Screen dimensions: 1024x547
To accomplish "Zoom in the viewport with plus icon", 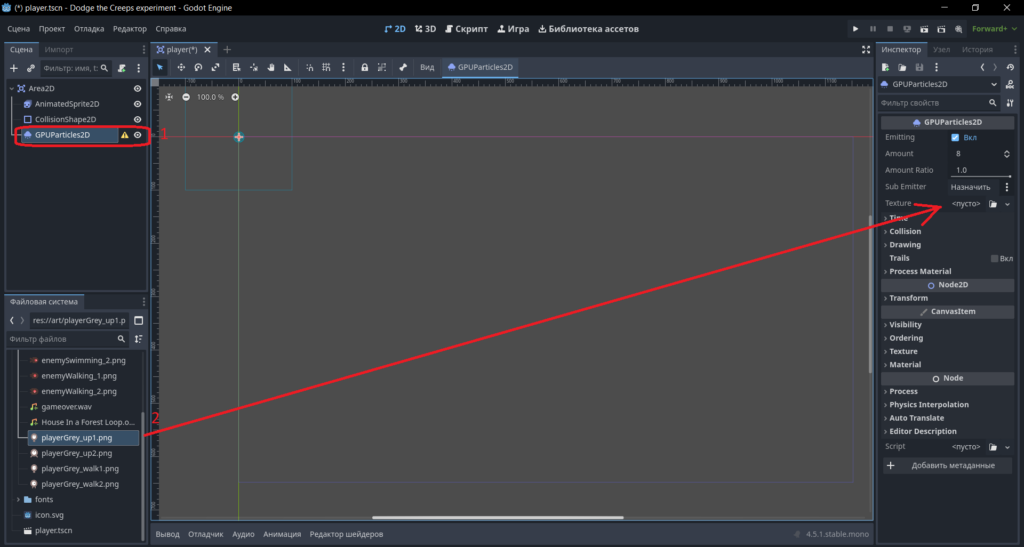I will click(235, 97).
